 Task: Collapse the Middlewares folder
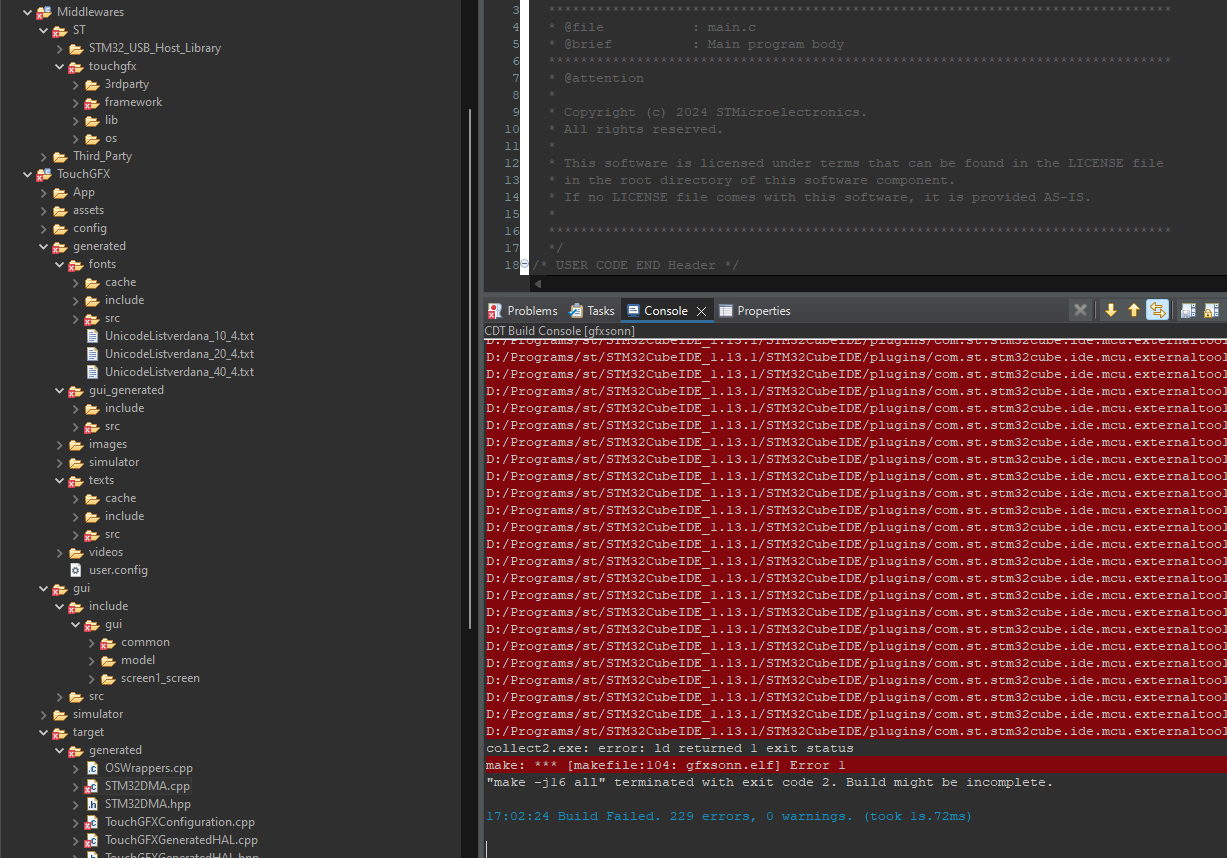click(27, 12)
